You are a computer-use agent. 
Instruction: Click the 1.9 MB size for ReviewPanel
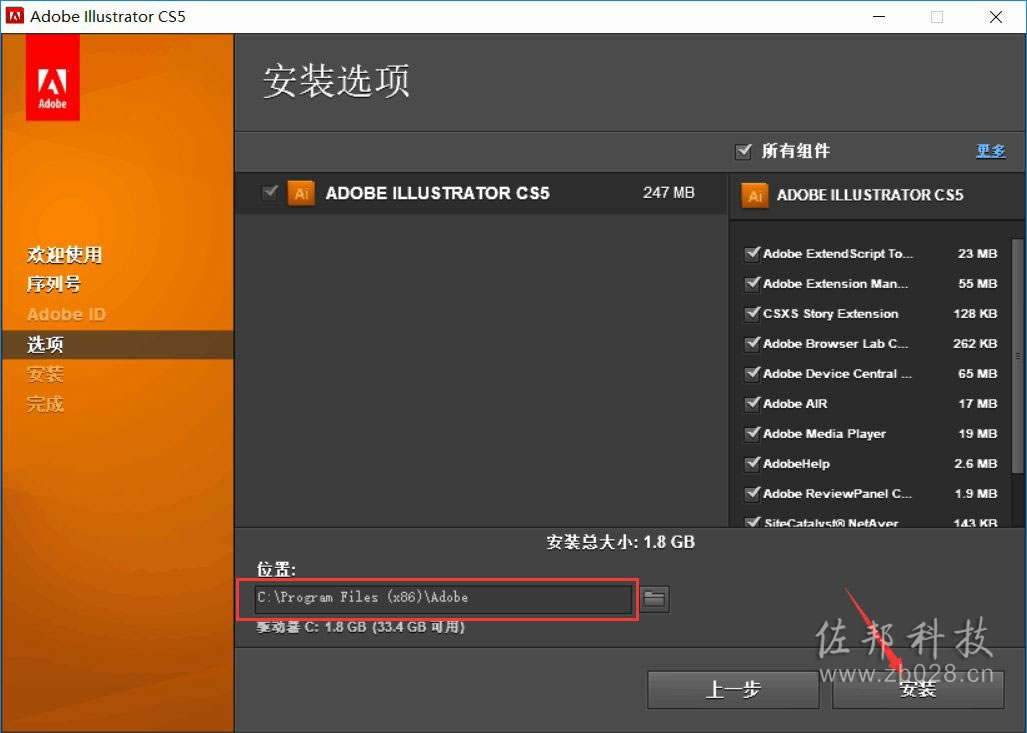(x=975, y=494)
